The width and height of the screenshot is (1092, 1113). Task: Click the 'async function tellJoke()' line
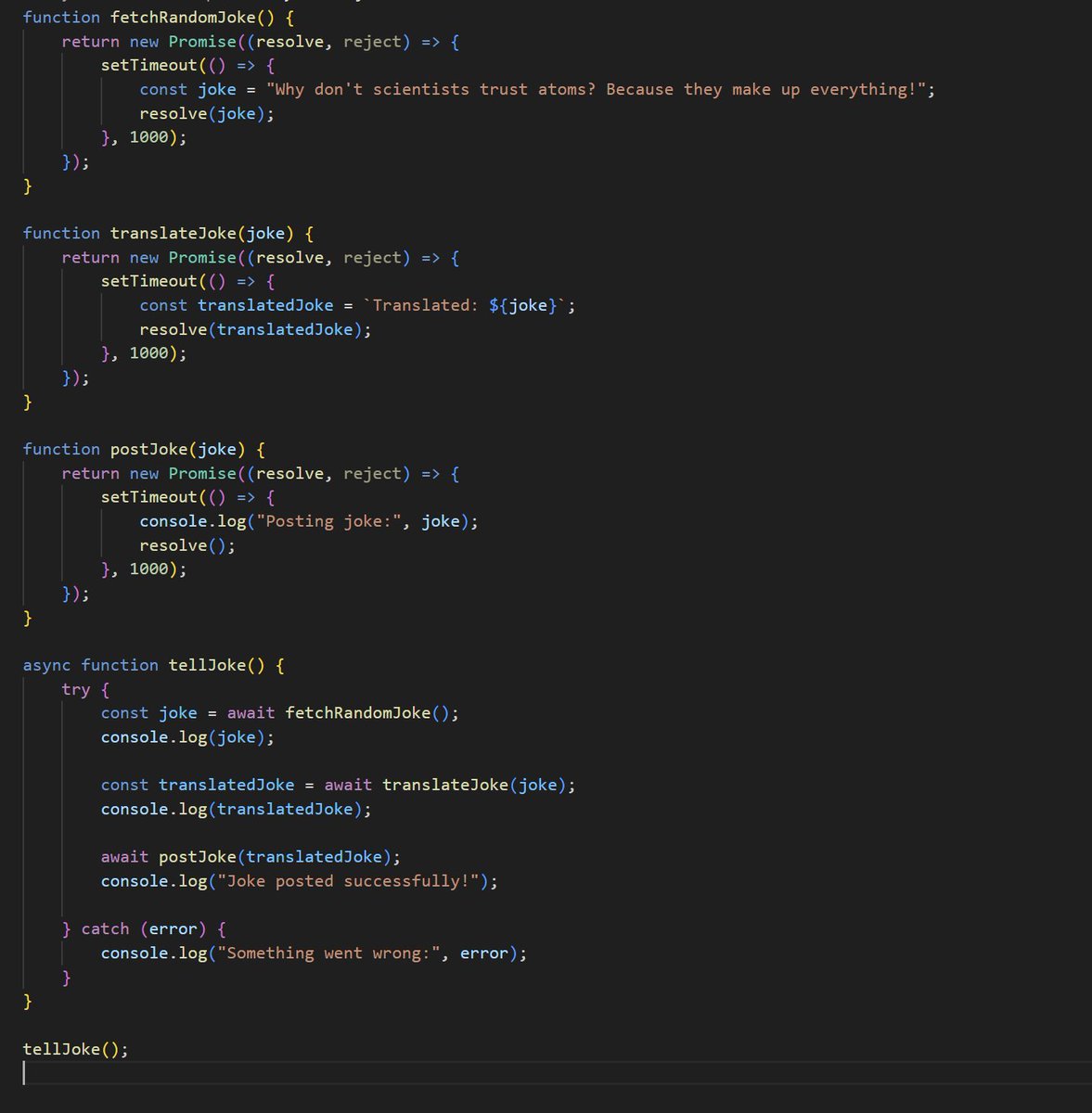[153, 666]
